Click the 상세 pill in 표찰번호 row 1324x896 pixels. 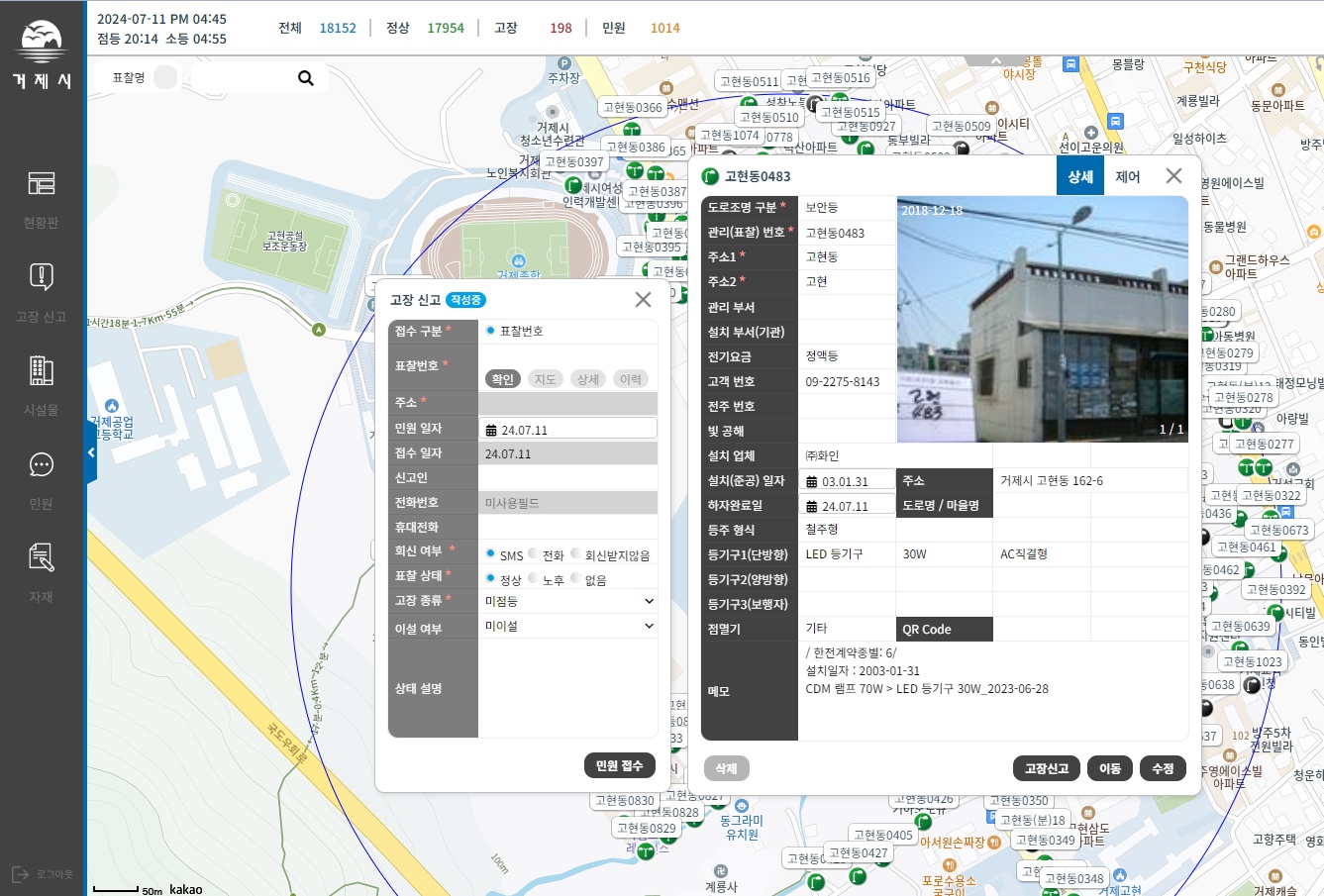click(x=588, y=379)
